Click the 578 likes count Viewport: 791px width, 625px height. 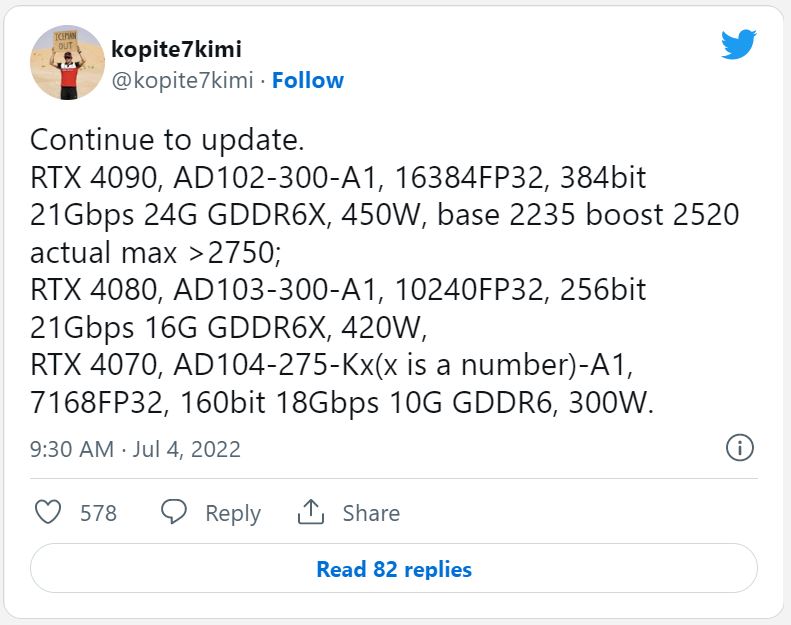pyautogui.click(x=98, y=513)
